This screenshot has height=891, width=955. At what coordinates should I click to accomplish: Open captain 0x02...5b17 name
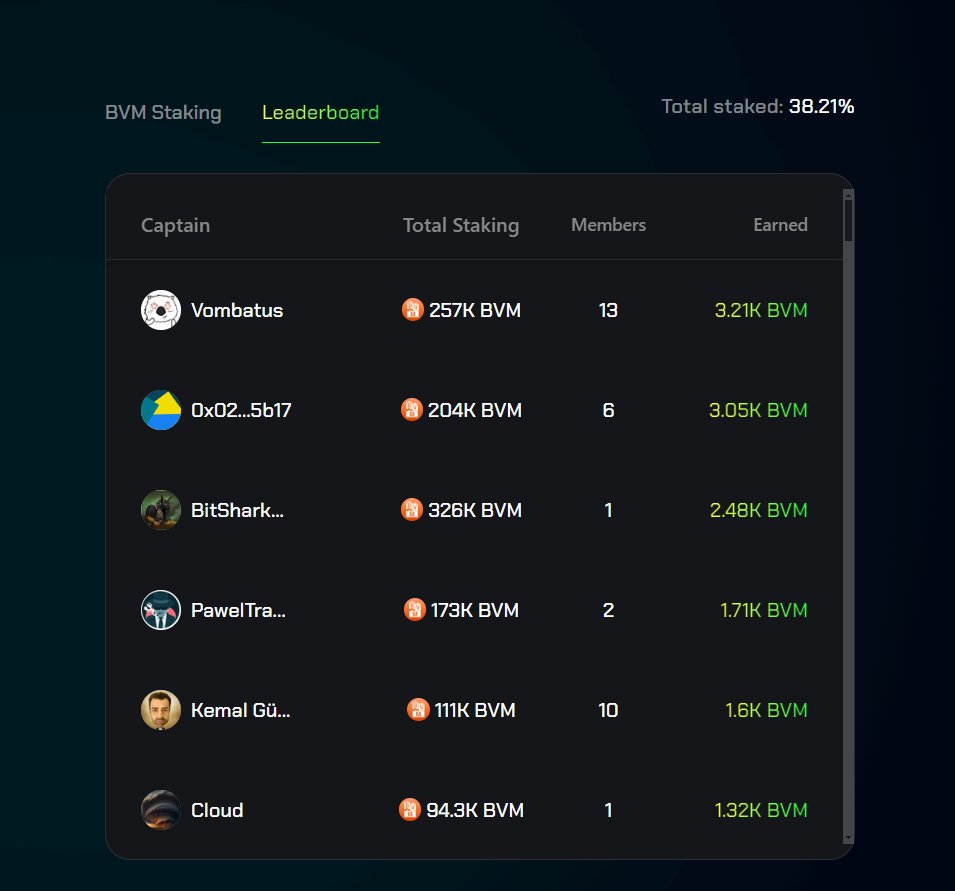pyautogui.click(x=241, y=410)
